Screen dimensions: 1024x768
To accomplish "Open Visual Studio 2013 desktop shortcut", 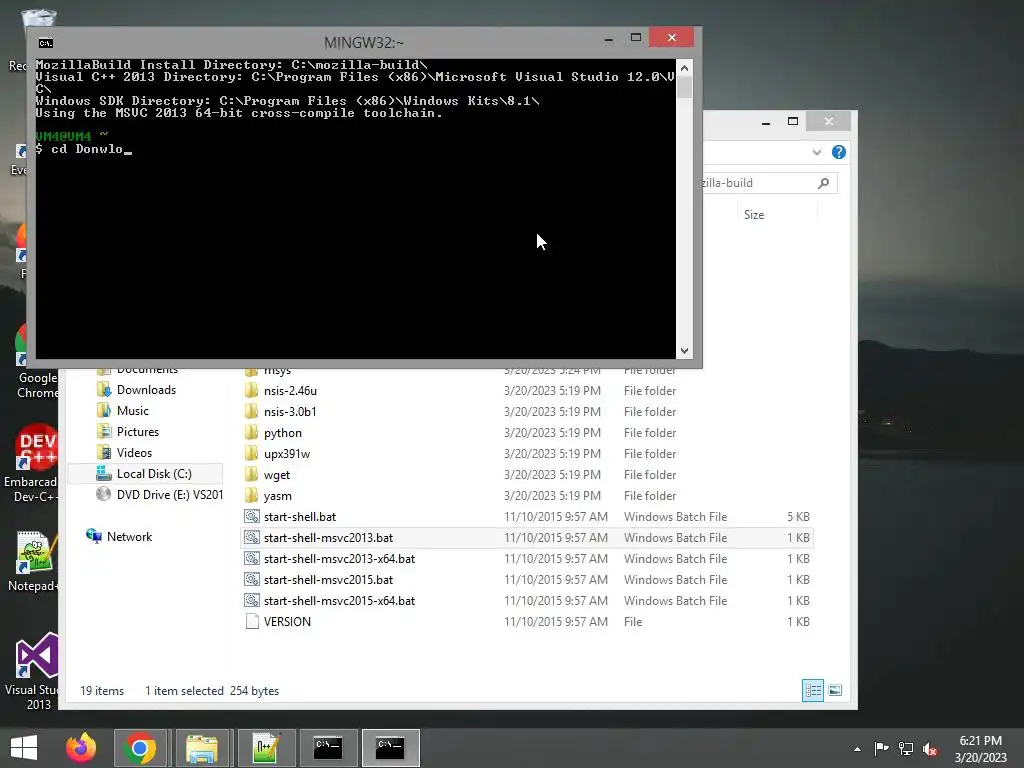I will click(x=37, y=671).
